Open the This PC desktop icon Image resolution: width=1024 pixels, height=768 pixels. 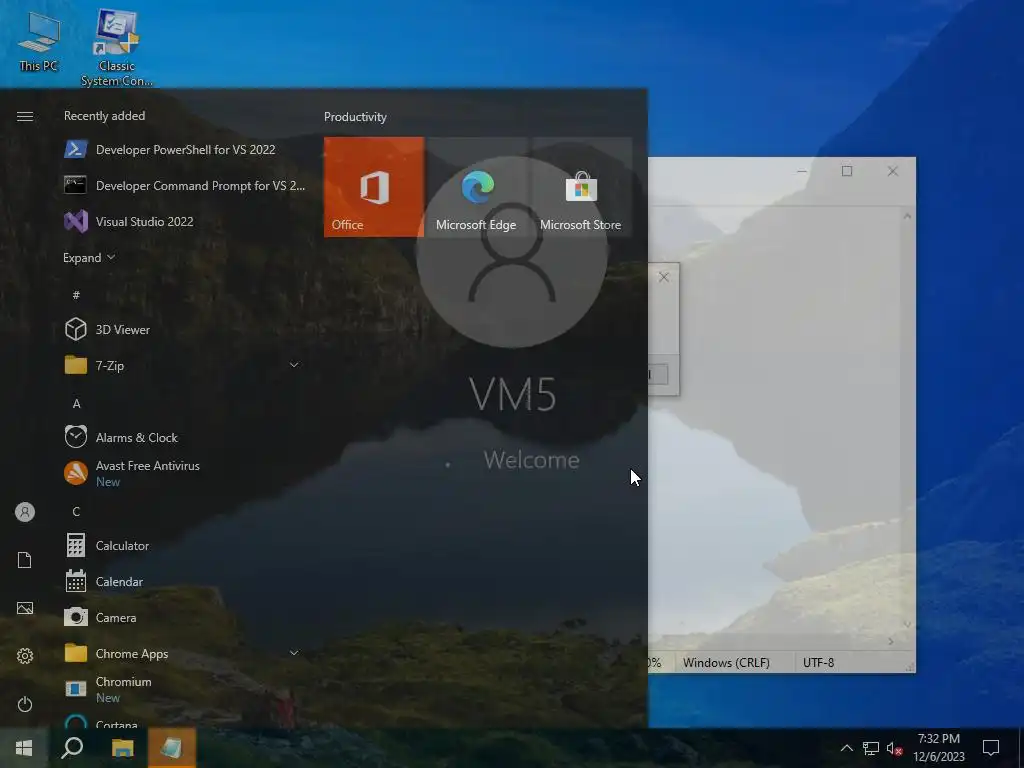(39, 40)
